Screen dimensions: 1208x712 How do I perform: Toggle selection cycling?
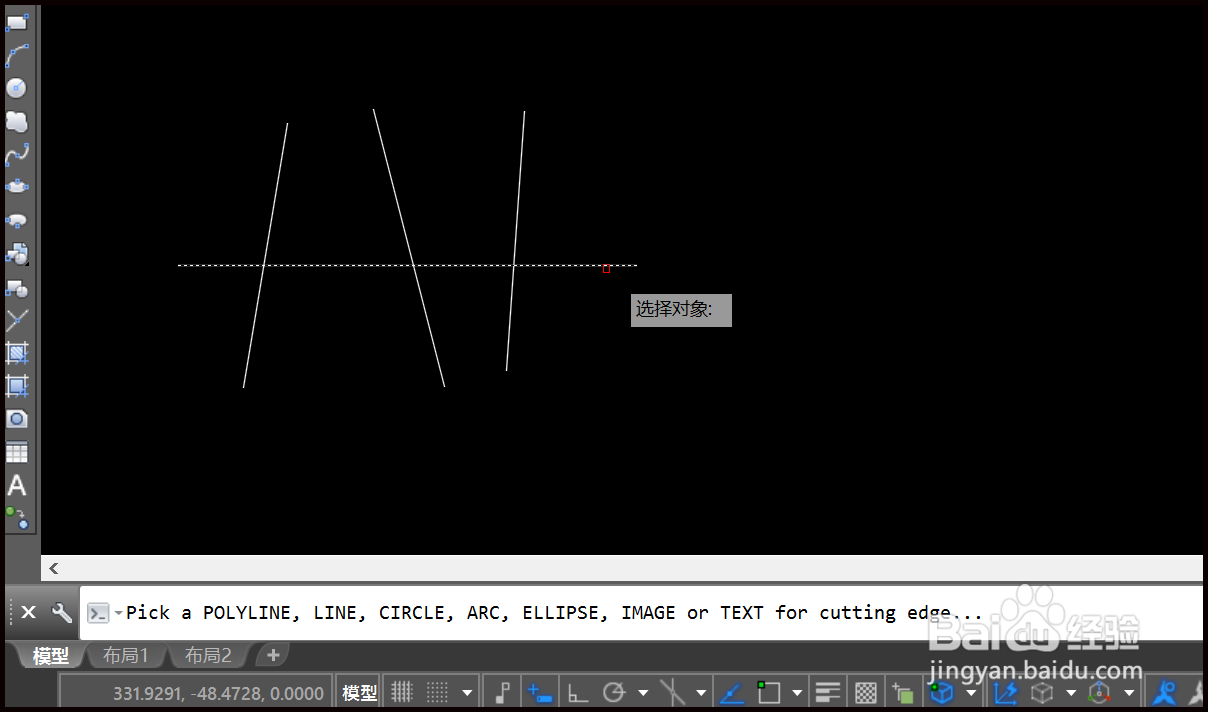904,692
